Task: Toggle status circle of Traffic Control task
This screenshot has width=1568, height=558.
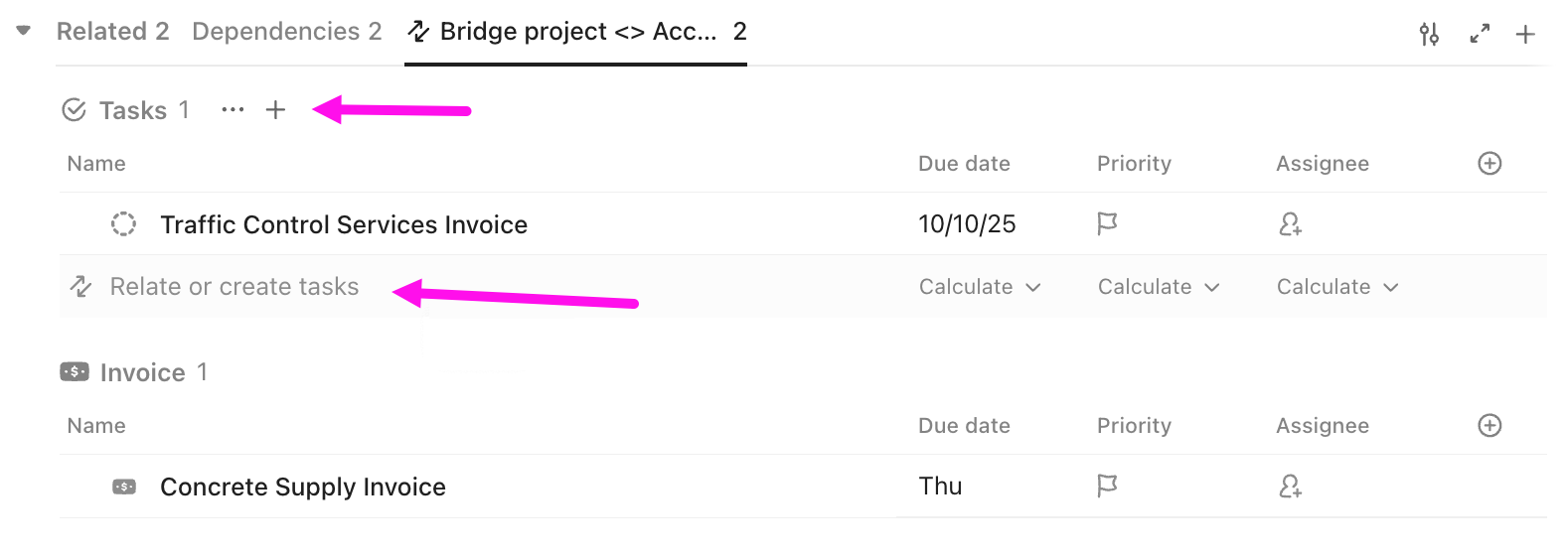Action: 123,224
